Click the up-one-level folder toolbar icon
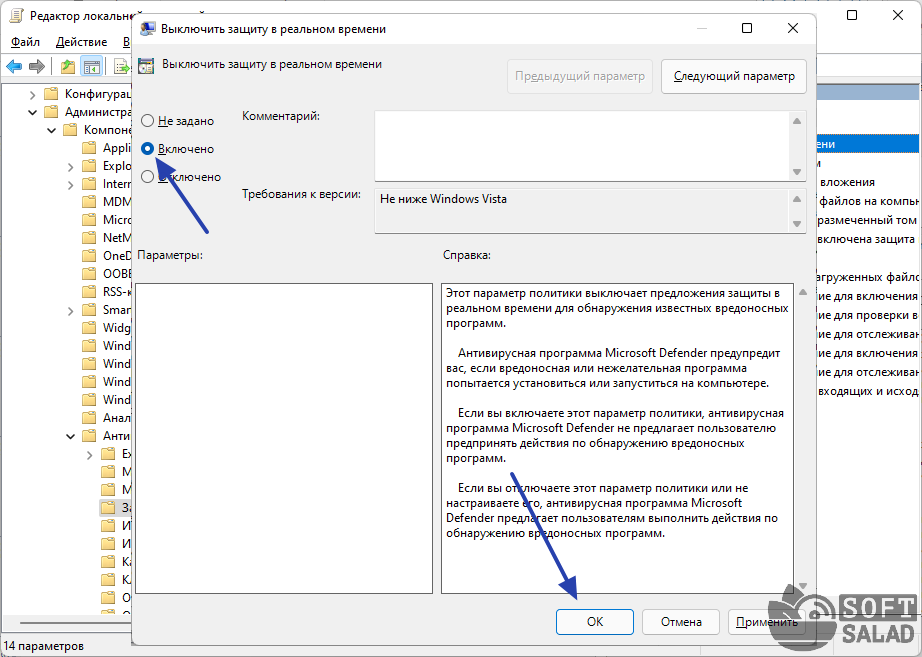This screenshot has height=657, width=922. (68, 66)
